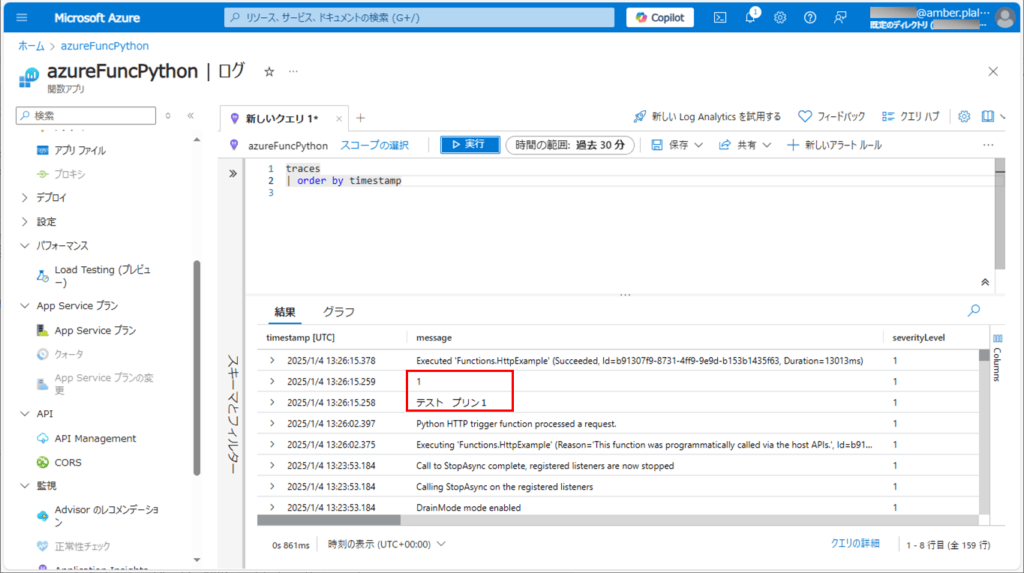Switch to the グラフ tab
This screenshot has width=1024, height=573.
pos(338,312)
